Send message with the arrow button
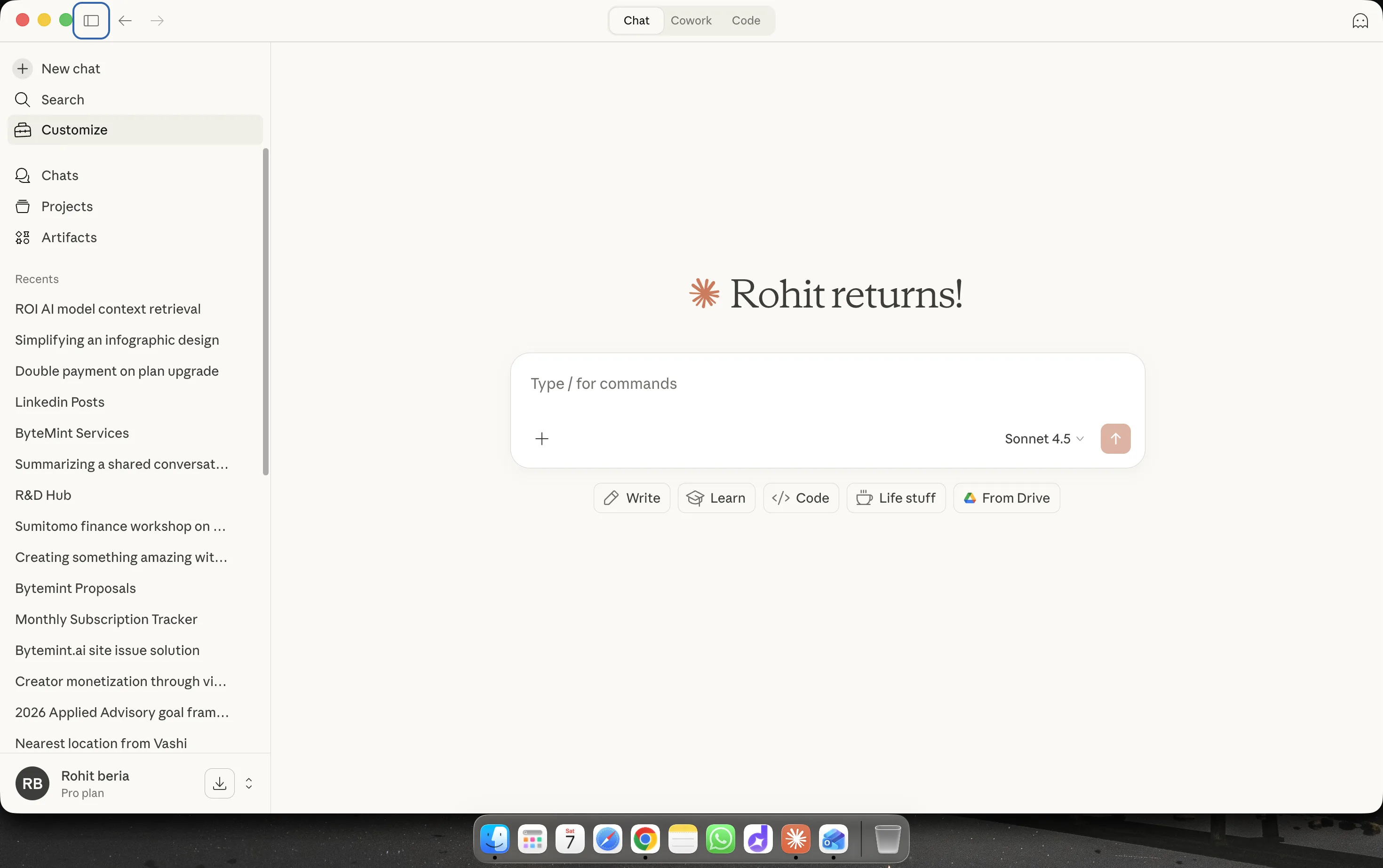The height and width of the screenshot is (868, 1383). 1115,439
